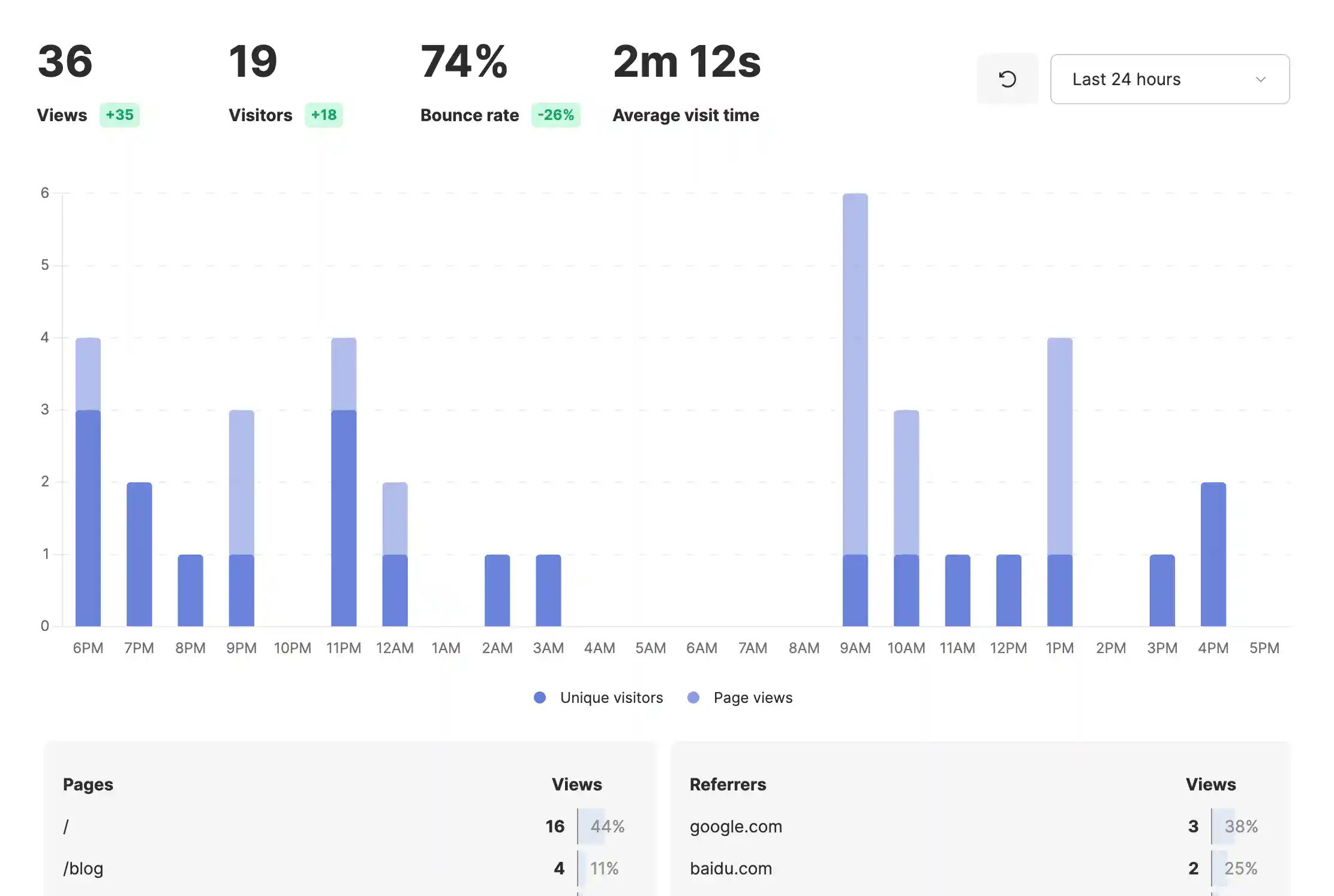
Task: Toggle the Unique visitors legend entry
Action: [x=611, y=697]
